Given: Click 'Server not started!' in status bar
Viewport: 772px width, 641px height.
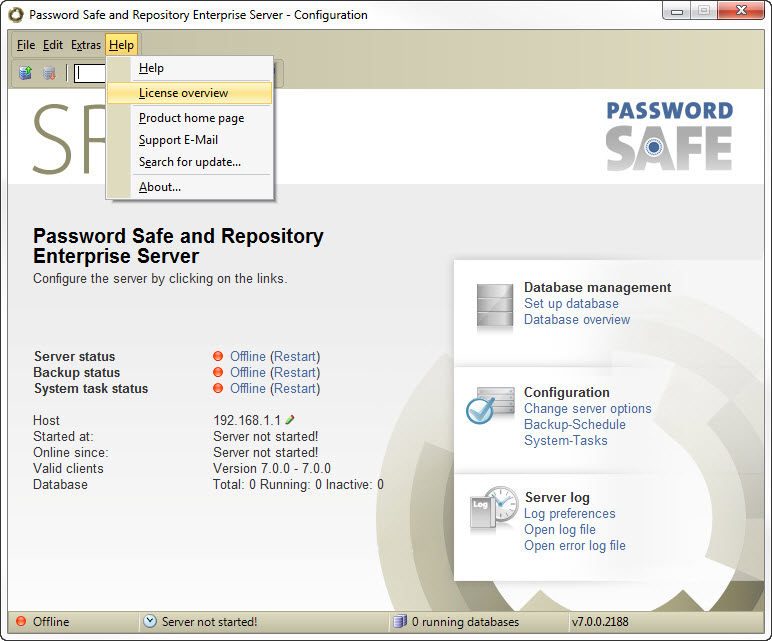Looking at the screenshot, I should coord(209,622).
